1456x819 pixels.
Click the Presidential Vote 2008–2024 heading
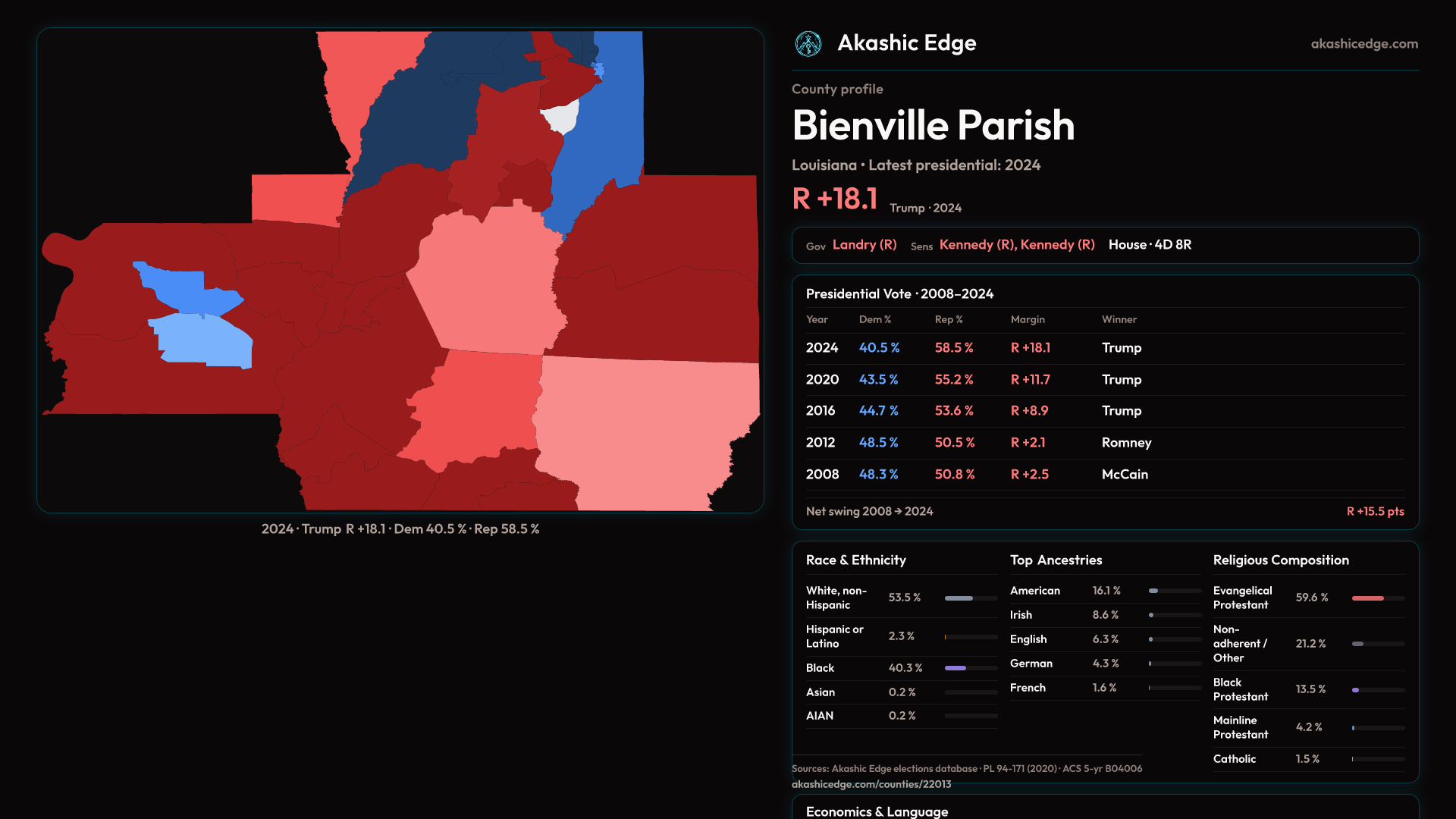click(899, 294)
